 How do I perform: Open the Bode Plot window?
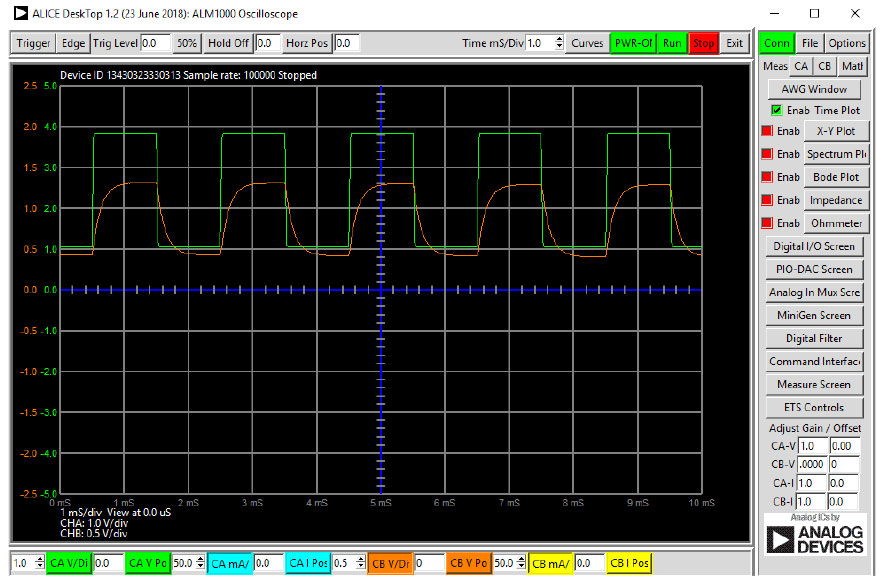point(836,177)
